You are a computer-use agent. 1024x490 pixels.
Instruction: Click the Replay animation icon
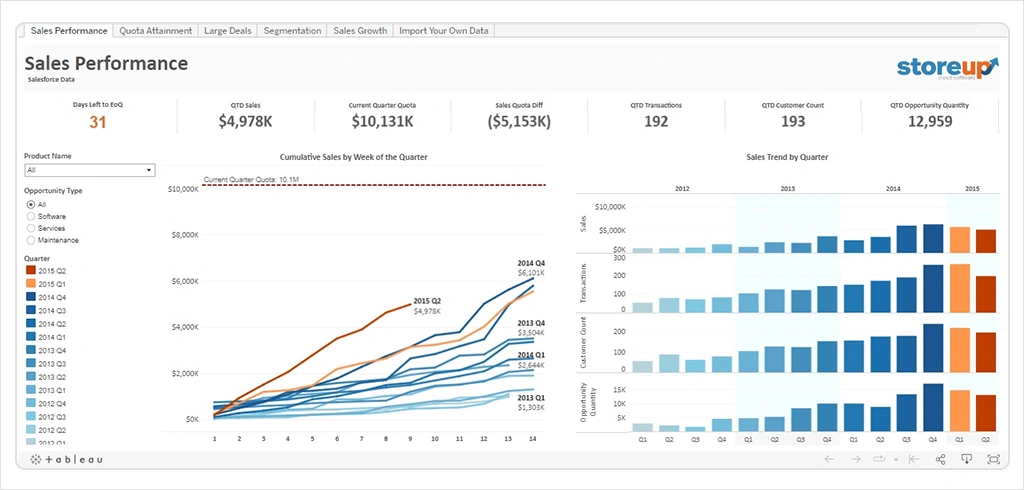(x=880, y=459)
